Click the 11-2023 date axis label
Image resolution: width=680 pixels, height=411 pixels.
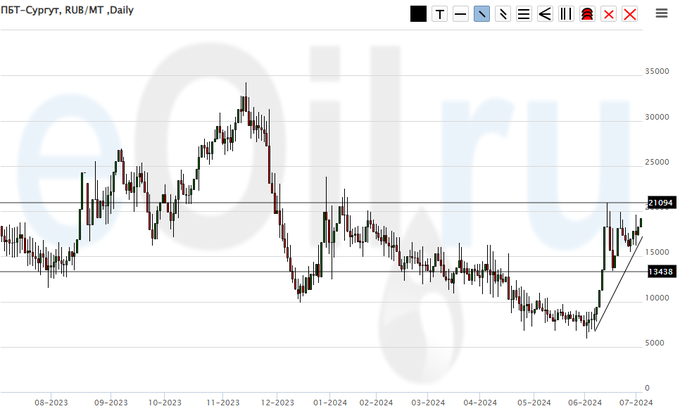point(222,402)
